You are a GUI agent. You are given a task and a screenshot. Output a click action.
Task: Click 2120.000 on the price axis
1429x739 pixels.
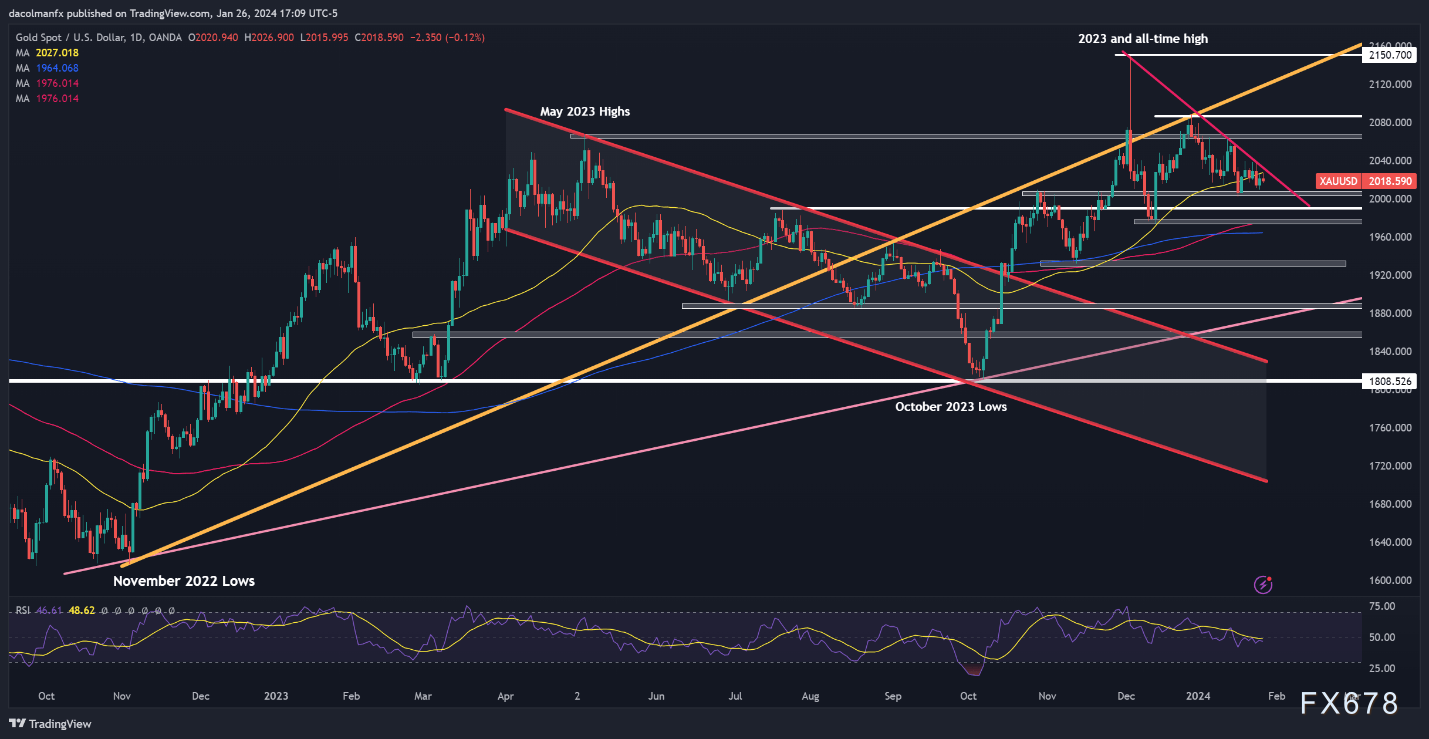pyautogui.click(x=1391, y=85)
